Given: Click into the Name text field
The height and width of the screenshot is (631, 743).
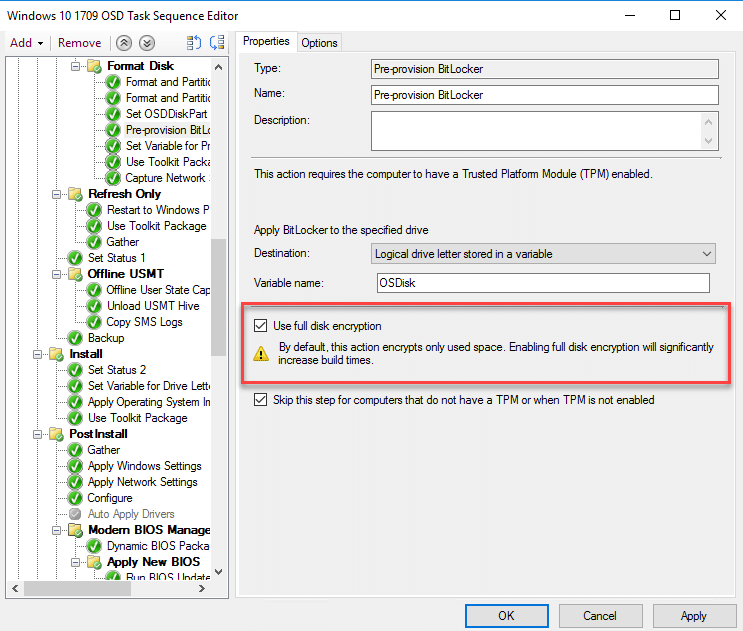Looking at the screenshot, I should (x=544, y=95).
